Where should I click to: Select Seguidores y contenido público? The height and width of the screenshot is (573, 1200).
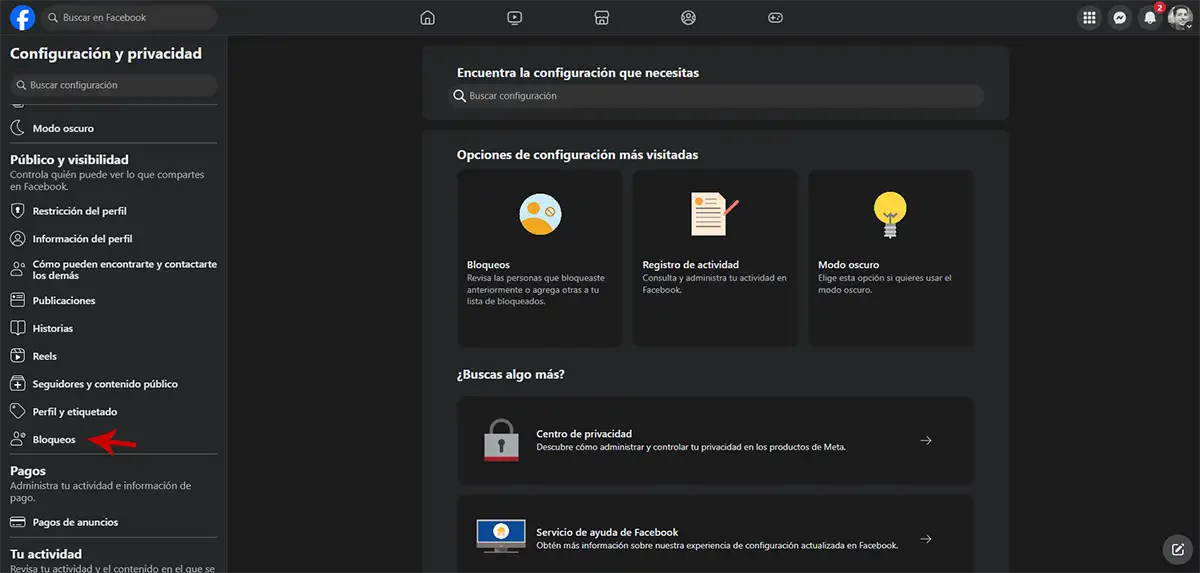click(x=104, y=384)
